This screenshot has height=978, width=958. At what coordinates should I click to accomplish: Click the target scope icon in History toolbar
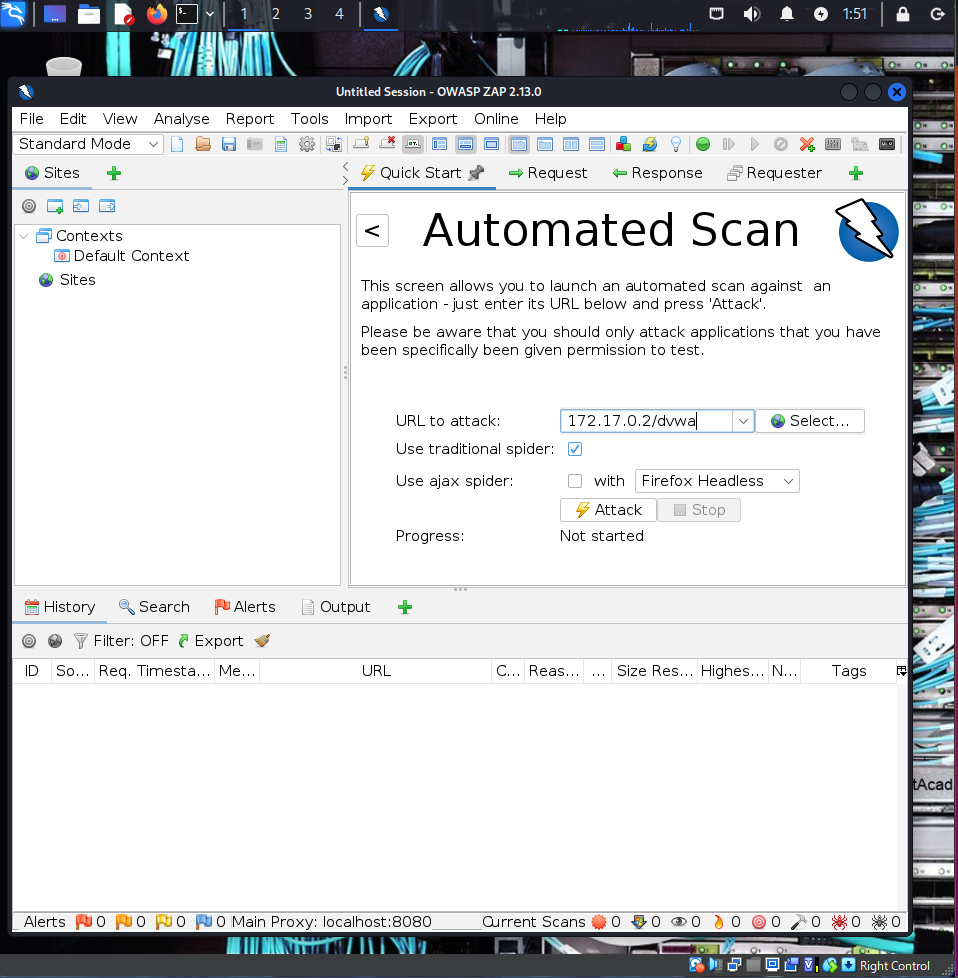pyautogui.click(x=29, y=641)
